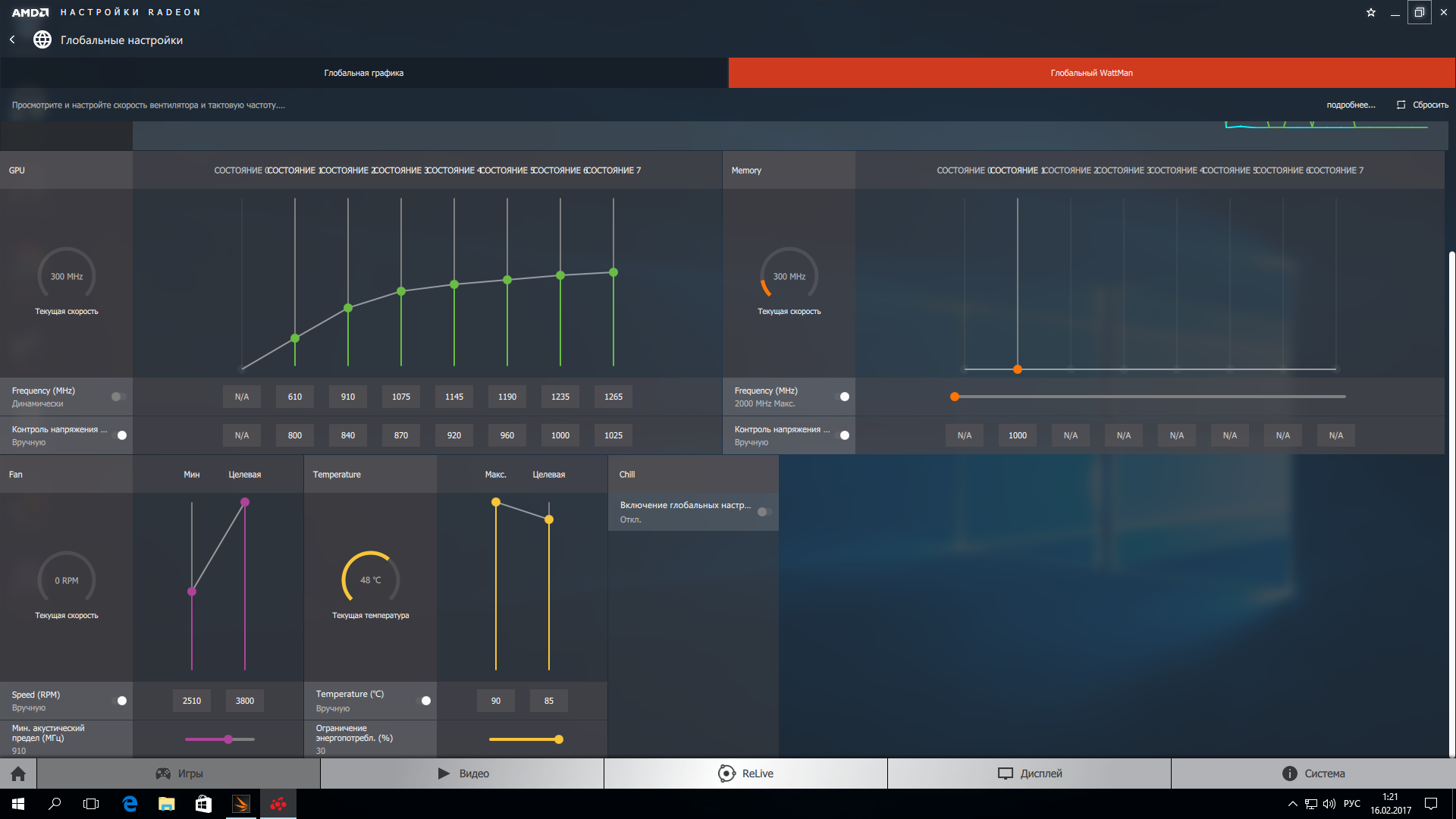1456x819 pixels.
Task: Enable the Chill global settings toggle
Action: (x=764, y=512)
